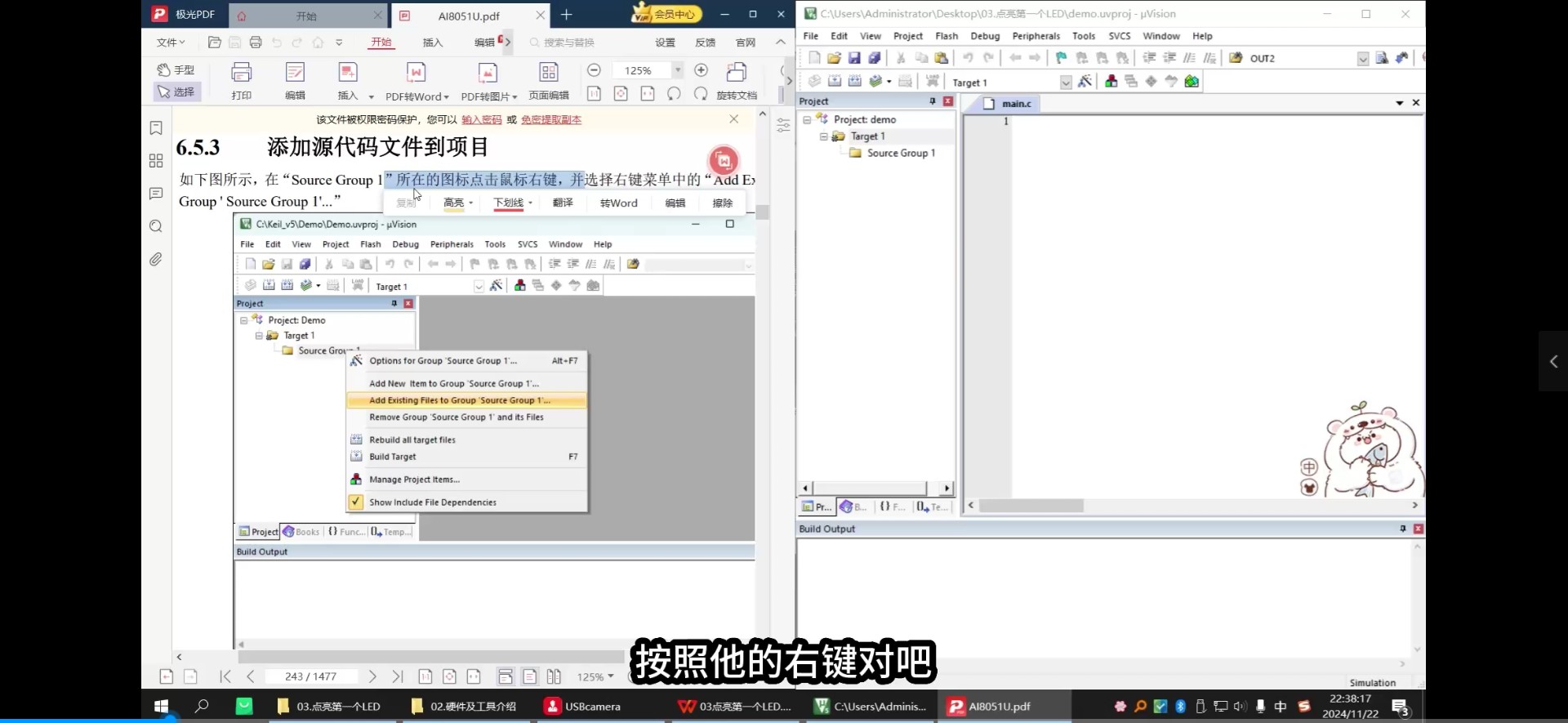Open Options for Target magic wand

click(x=1085, y=82)
